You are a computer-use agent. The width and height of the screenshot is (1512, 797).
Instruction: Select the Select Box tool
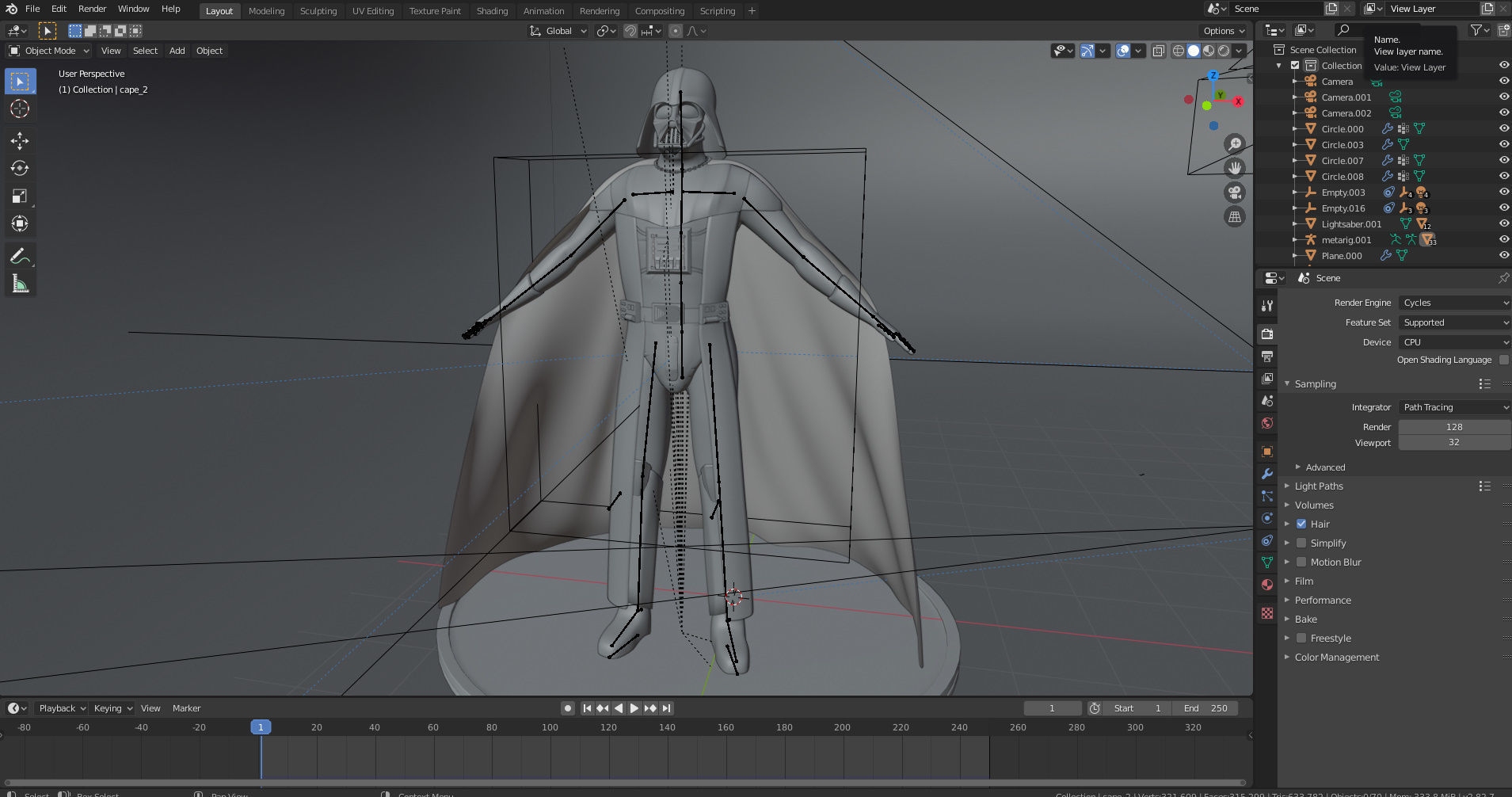20,82
